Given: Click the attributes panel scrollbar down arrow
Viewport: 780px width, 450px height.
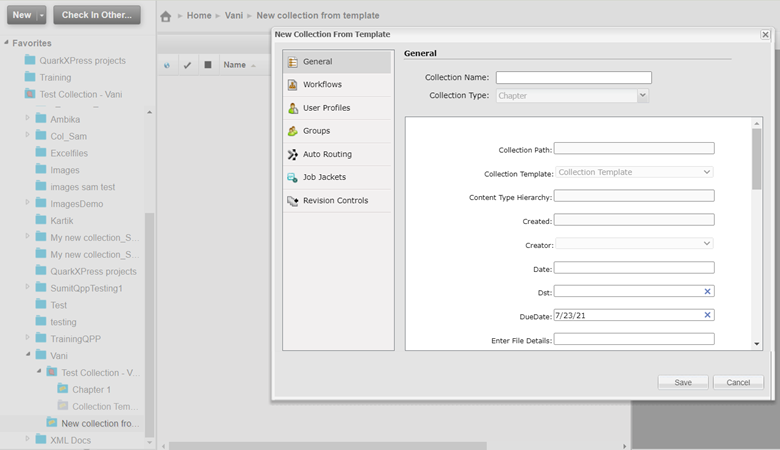Looking at the screenshot, I should pos(757,344).
